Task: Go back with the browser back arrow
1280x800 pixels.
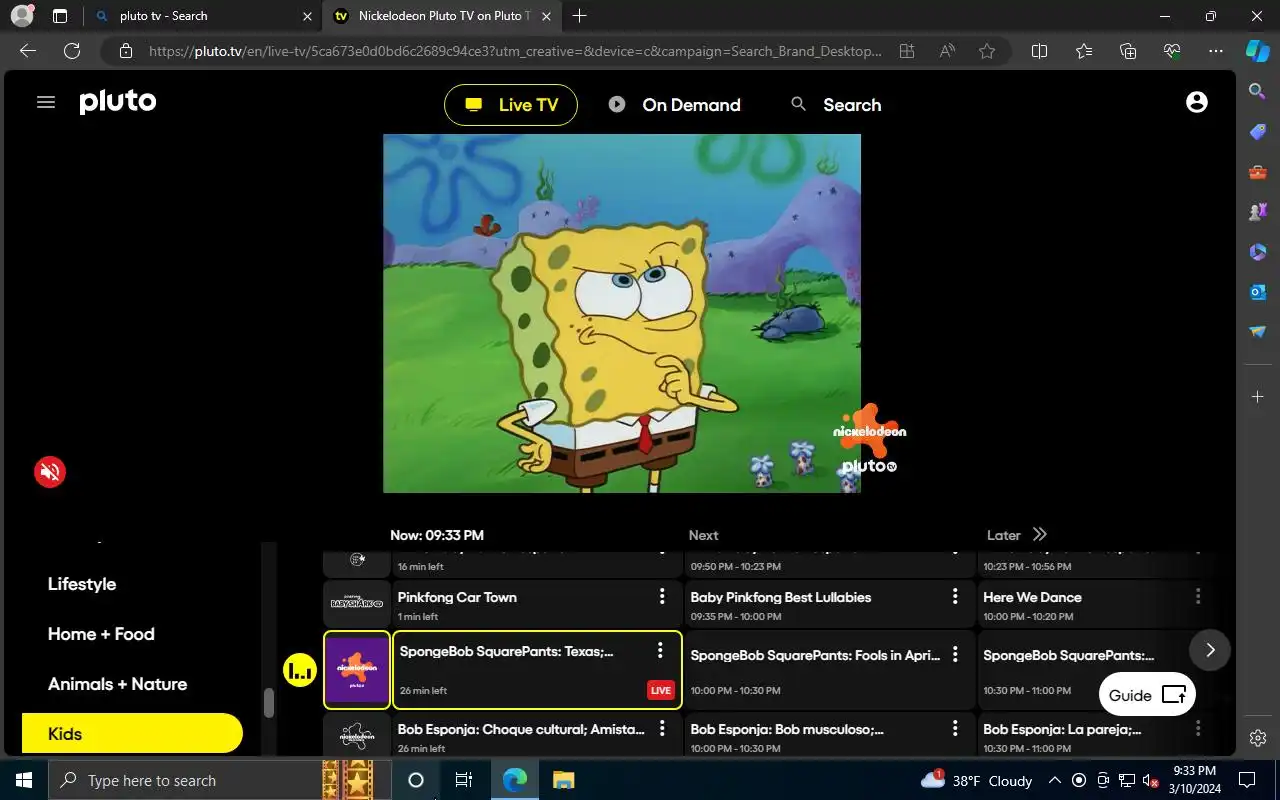Action: pyautogui.click(x=28, y=51)
